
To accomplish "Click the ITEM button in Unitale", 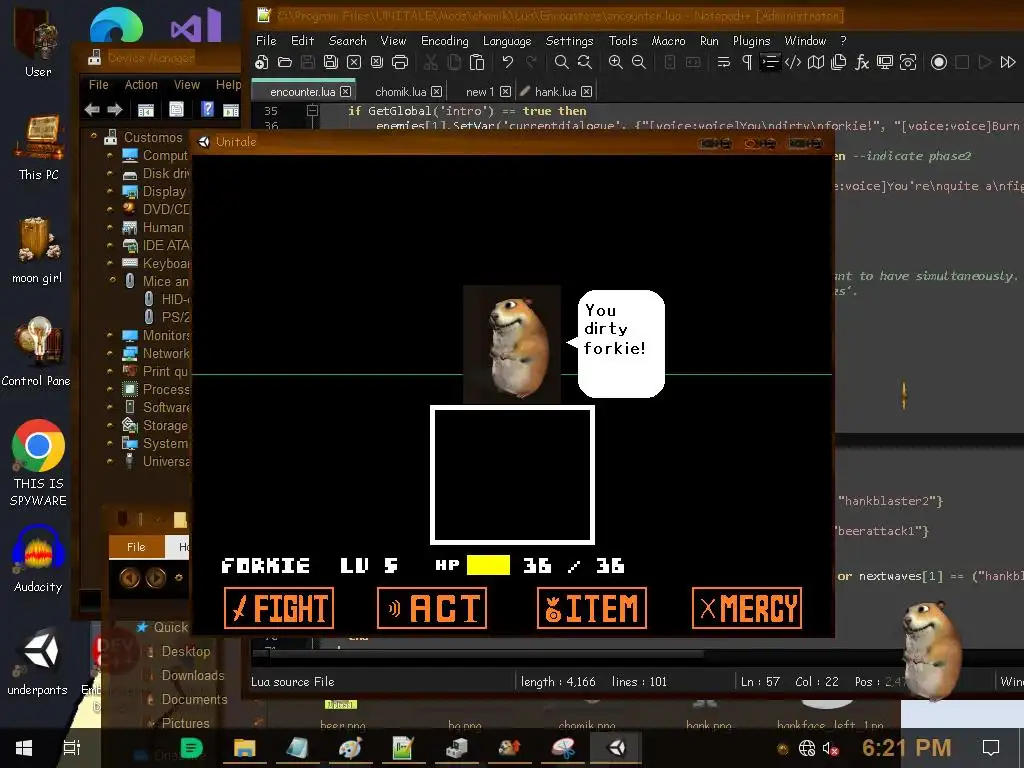I will pyautogui.click(x=592, y=608).
